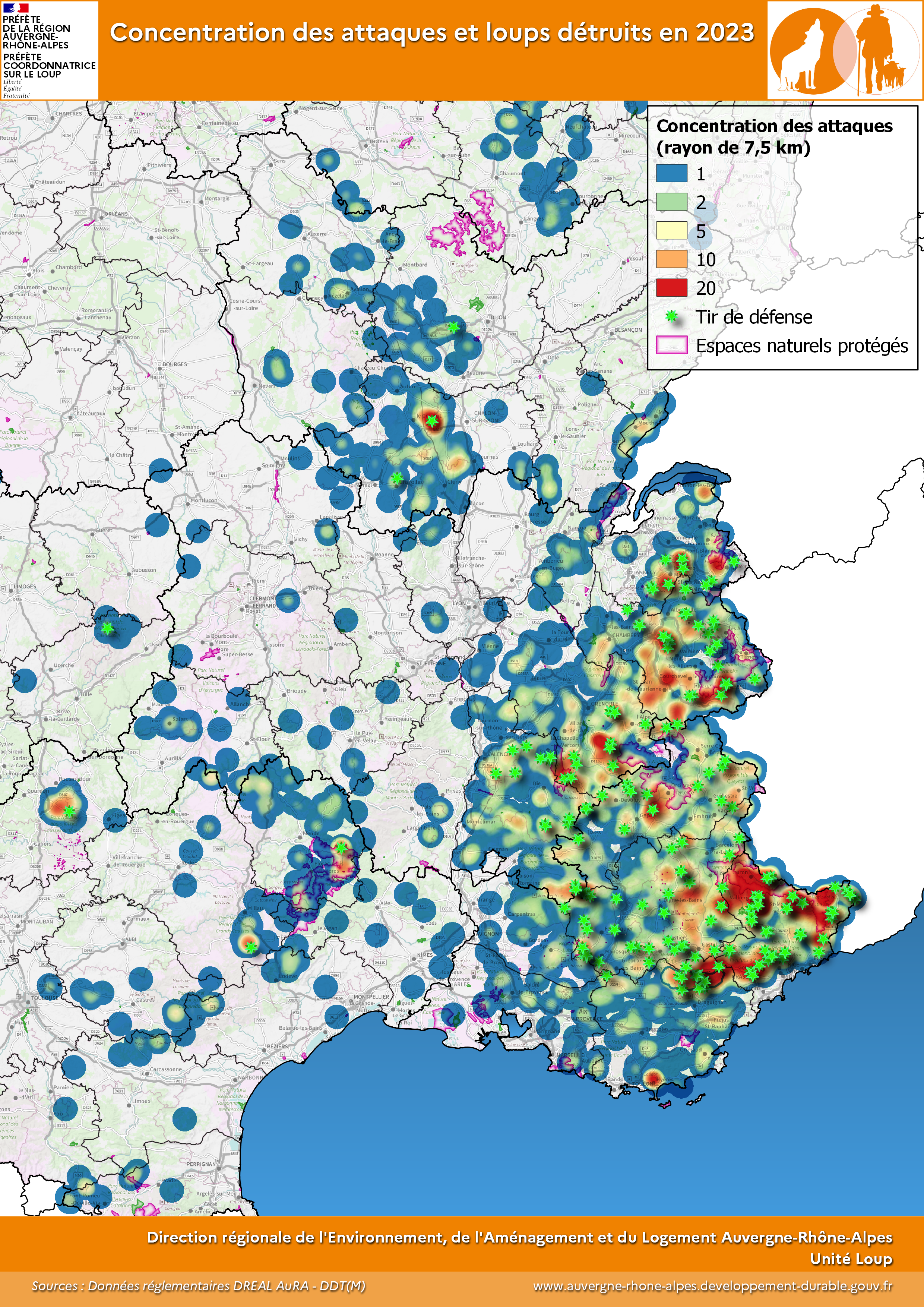
Task: Click the Châteauroux town label
Action: (89, 413)
